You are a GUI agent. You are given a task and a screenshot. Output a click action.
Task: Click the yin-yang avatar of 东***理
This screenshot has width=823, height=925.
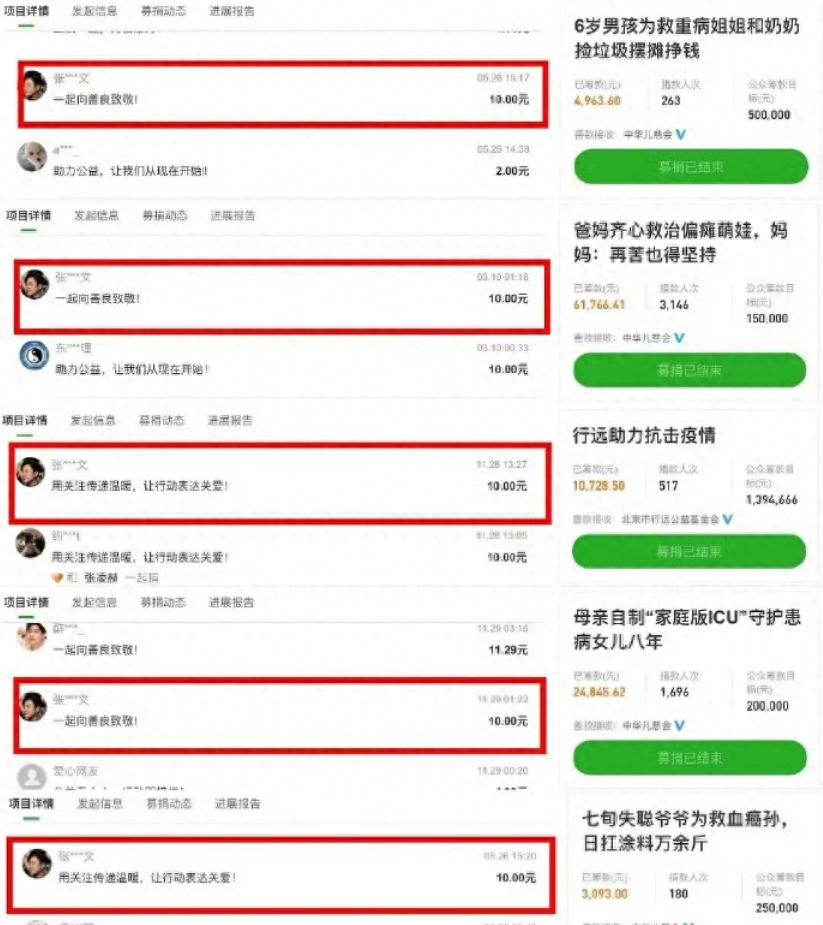[x=34, y=356]
